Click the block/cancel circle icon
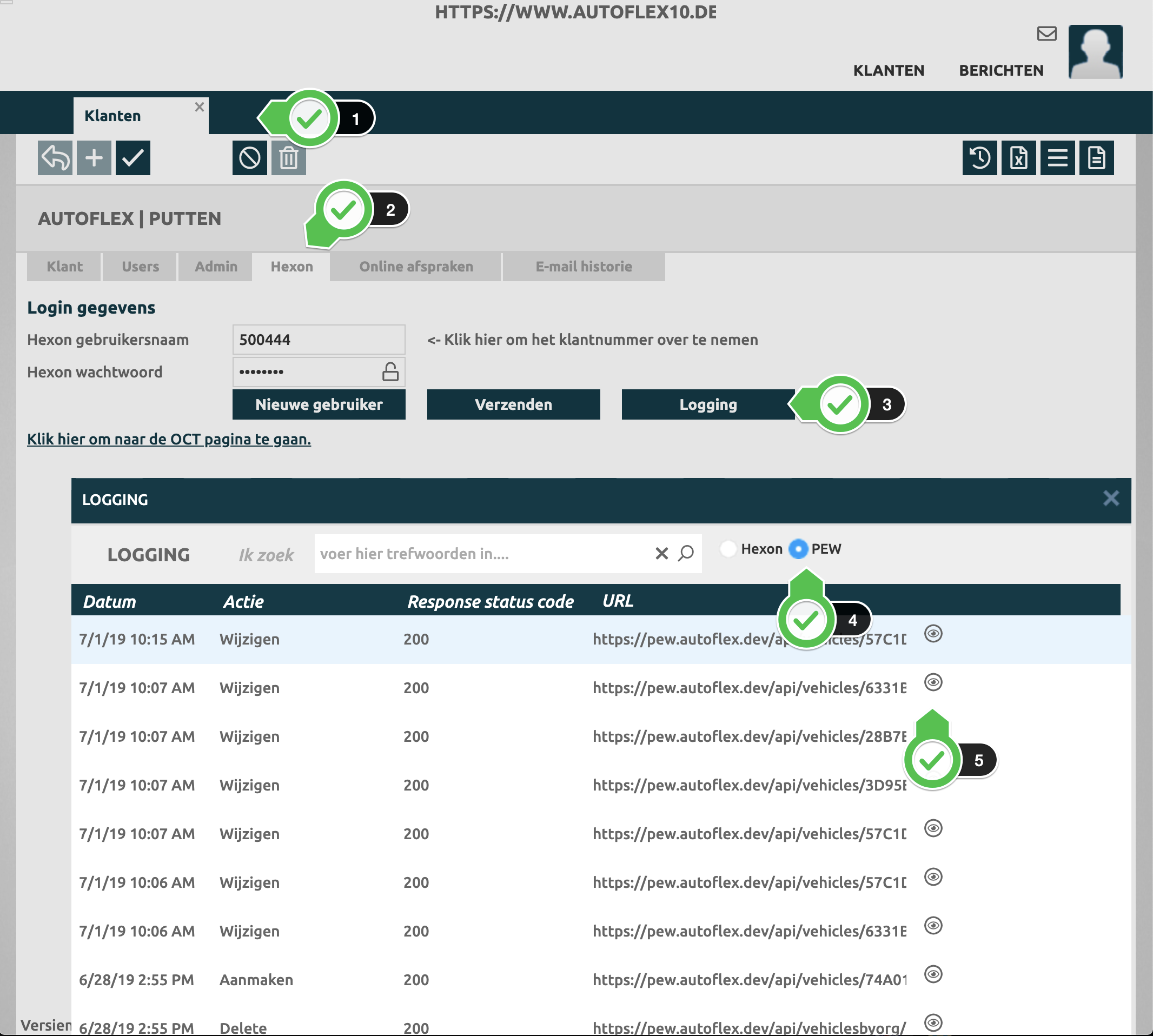Viewport: 1153px width, 1036px height. 249,158
